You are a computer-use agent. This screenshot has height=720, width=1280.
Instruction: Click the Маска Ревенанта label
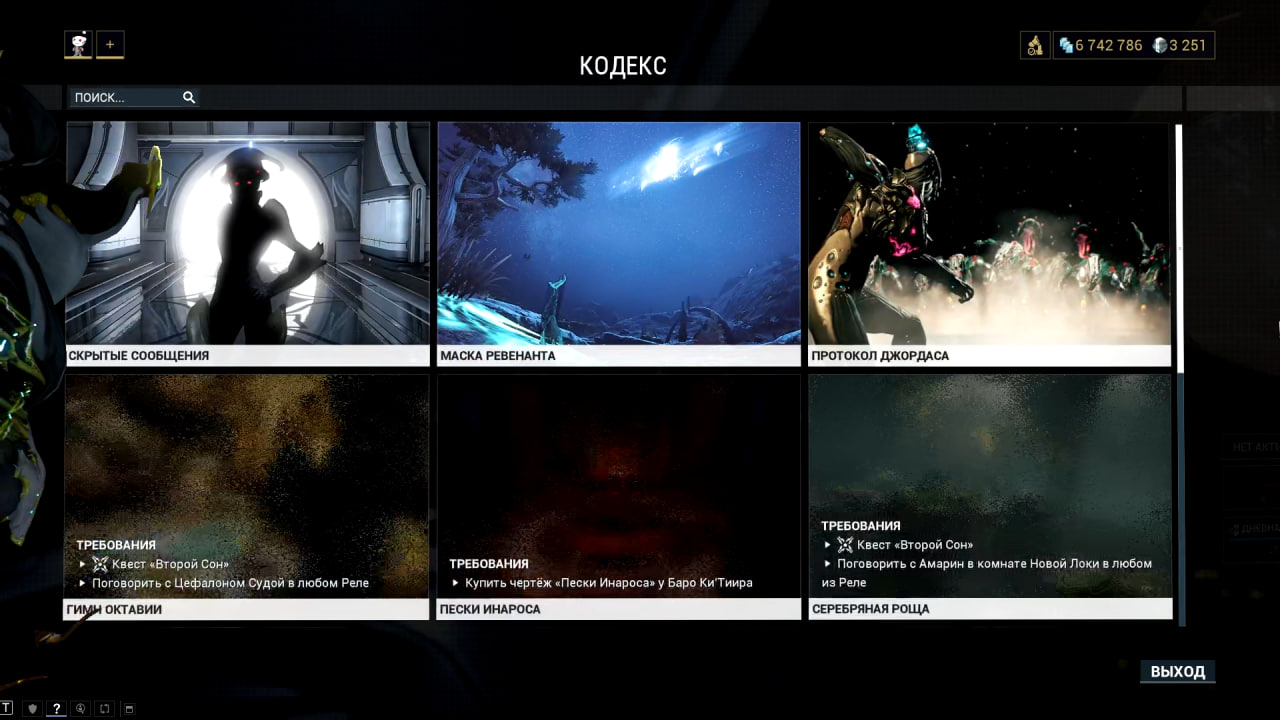point(497,355)
